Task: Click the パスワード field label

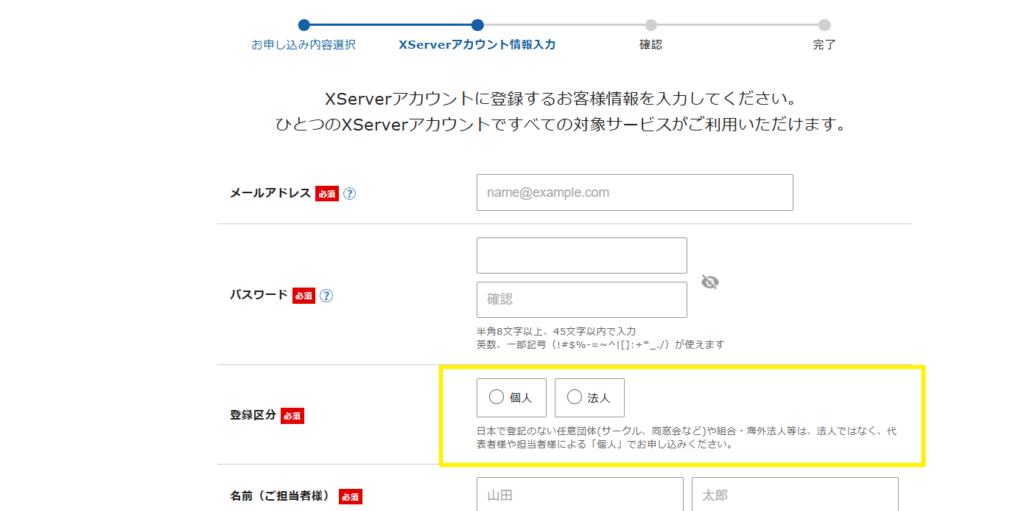Action: pos(259,295)
